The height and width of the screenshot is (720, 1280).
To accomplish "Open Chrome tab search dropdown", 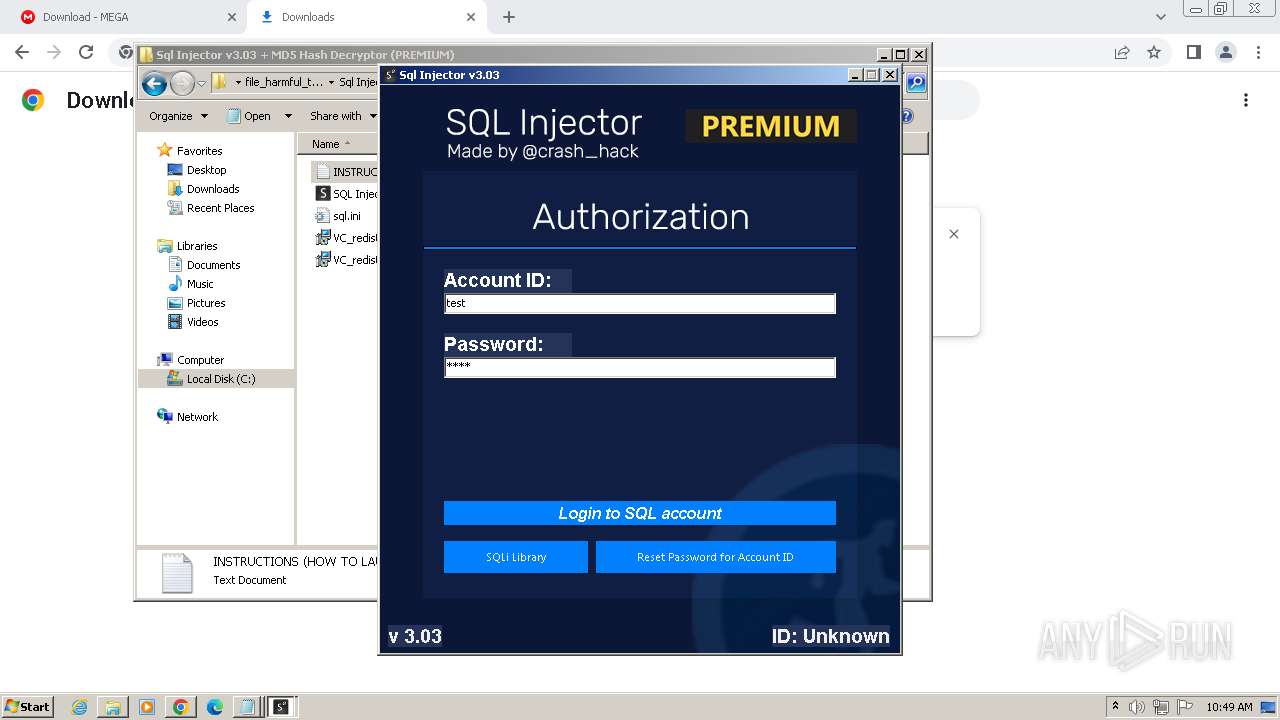I will [x=1160, y=17].
